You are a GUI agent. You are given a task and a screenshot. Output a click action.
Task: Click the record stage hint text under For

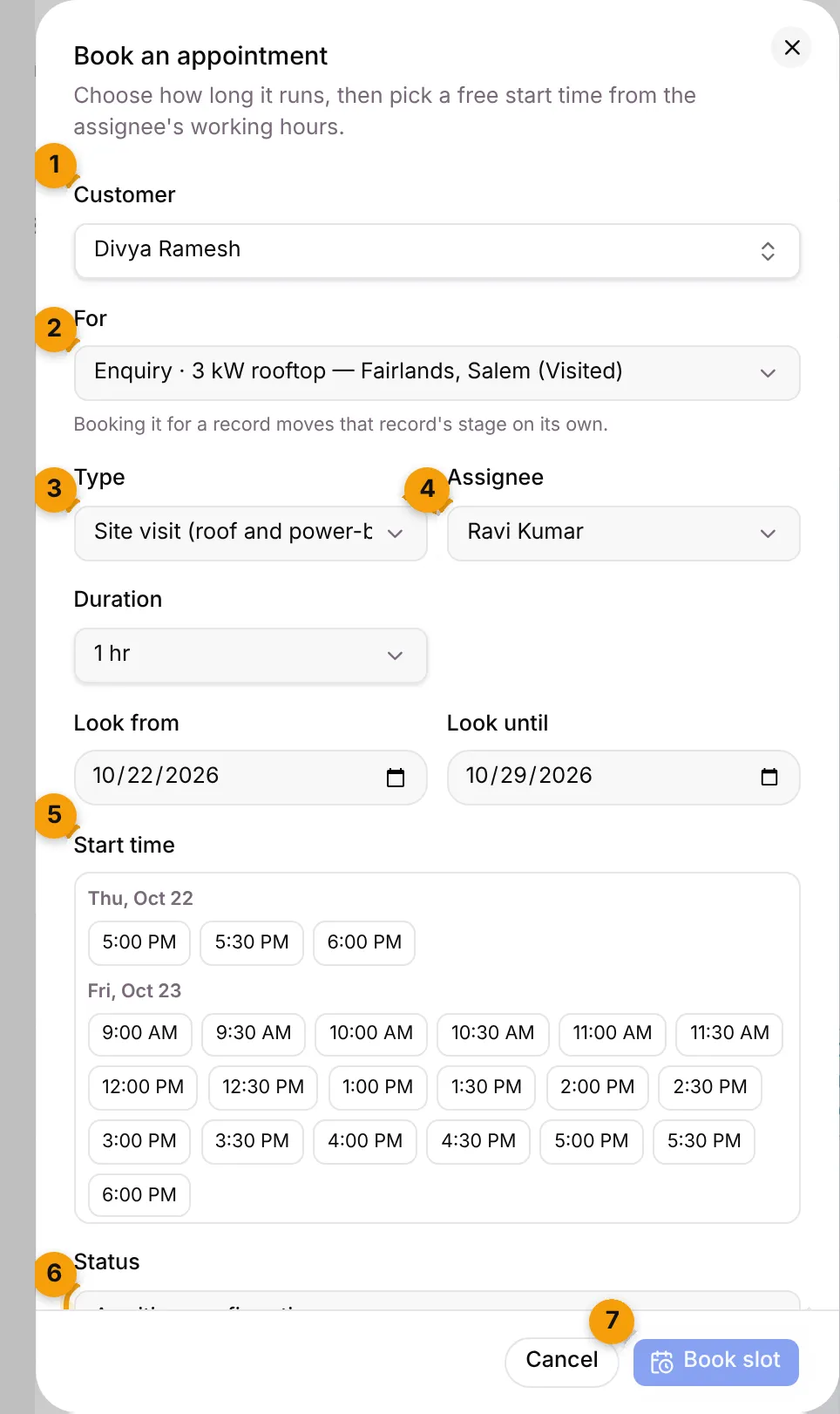[x=341, y=425]
